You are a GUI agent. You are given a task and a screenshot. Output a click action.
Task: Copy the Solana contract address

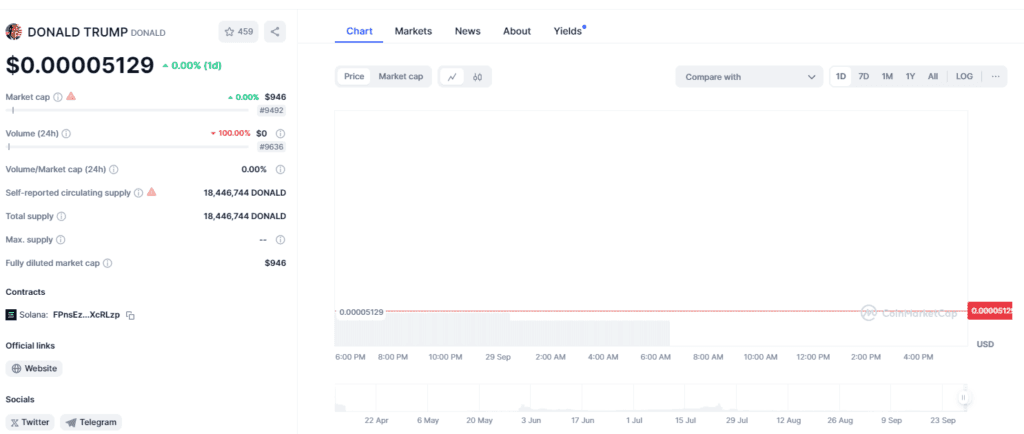pyautogui.click(x=131, y=315)
